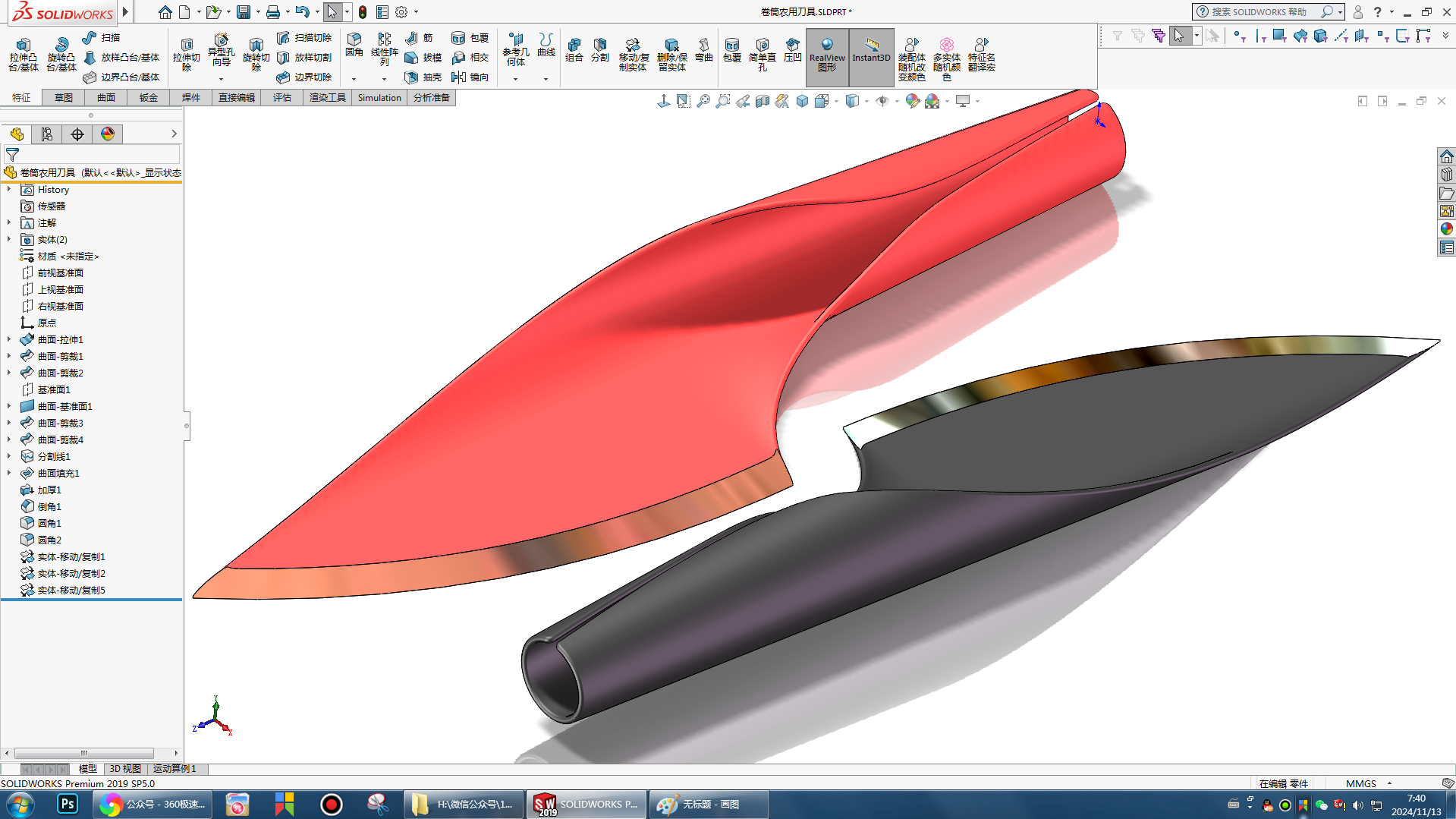
Task: Open the 360 browser taskbar window
Action: click(152, 804)
